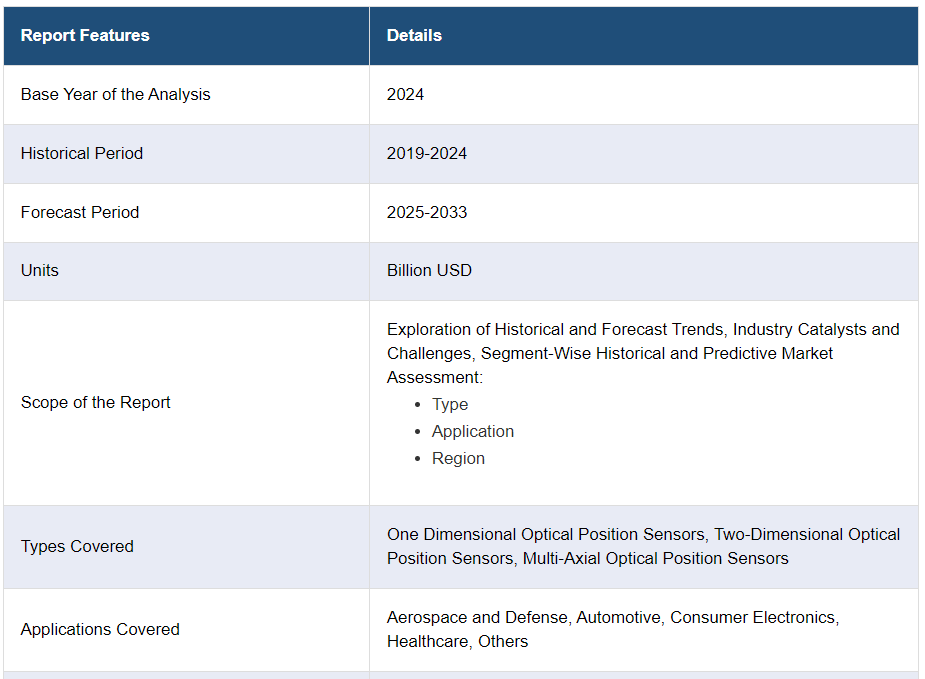This screenshot has height=679, width=925.
Task: Select the Units row label
Action: [40, 270]
